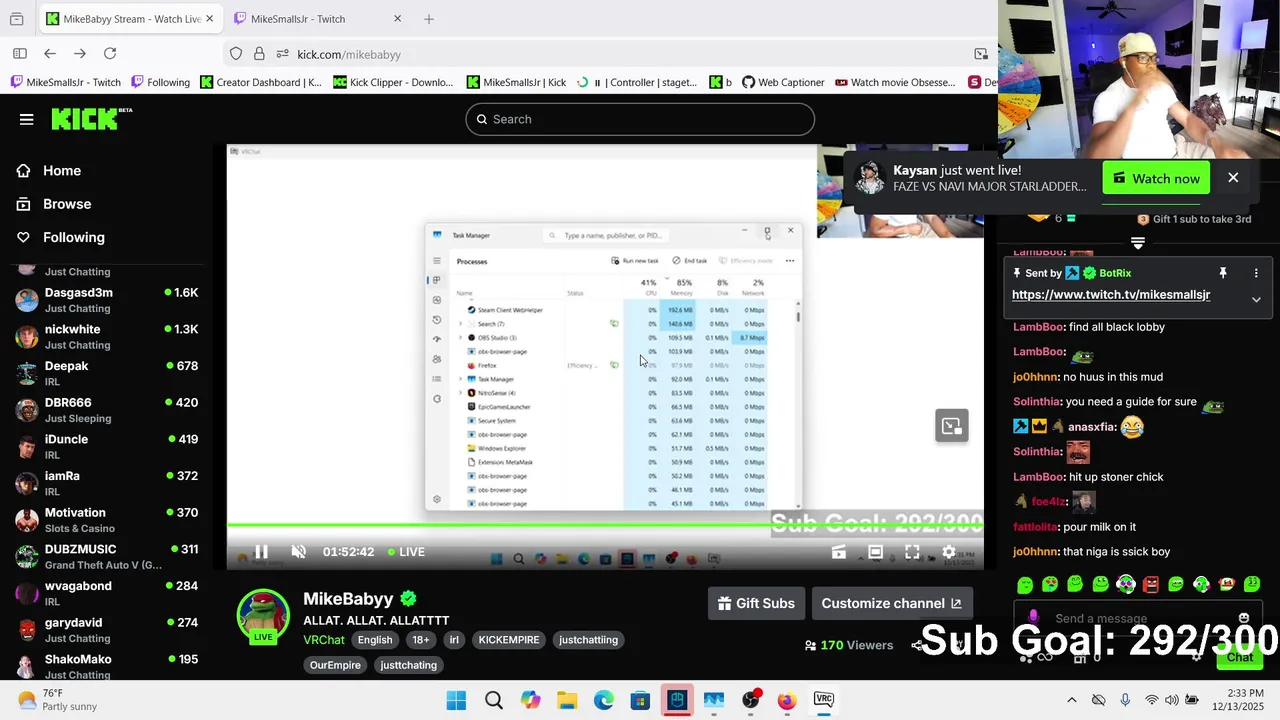Open DUBZMUSIC channel in sidebar

tap(106, 557)
